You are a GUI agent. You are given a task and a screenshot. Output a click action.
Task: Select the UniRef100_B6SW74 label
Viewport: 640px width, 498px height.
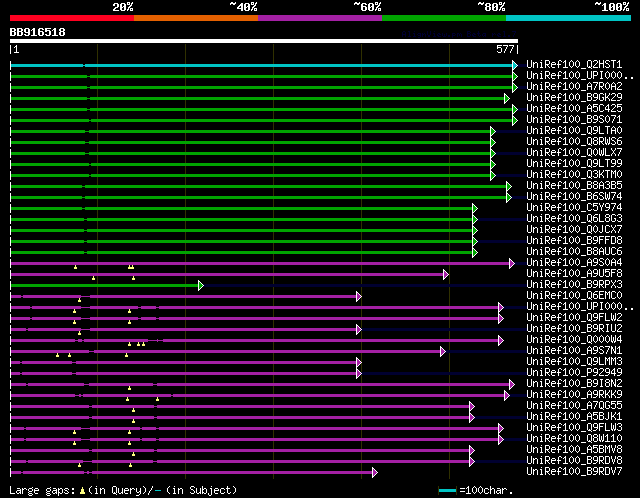(x=574, y=197)
